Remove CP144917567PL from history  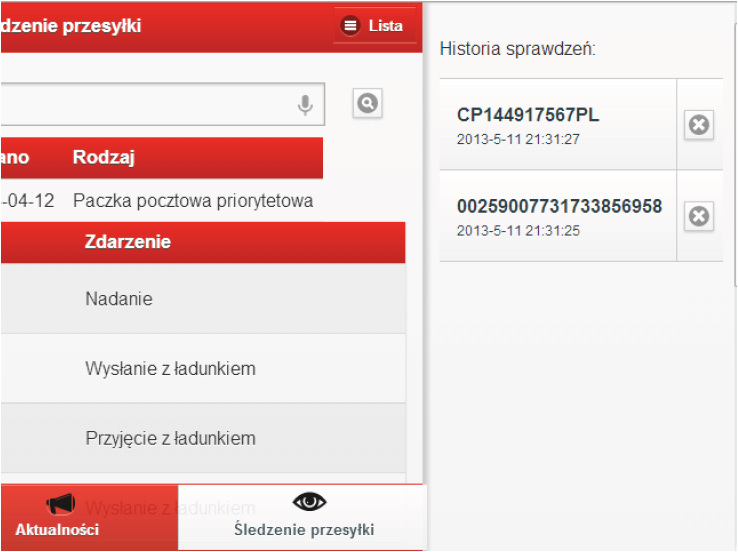click(699, 125)
